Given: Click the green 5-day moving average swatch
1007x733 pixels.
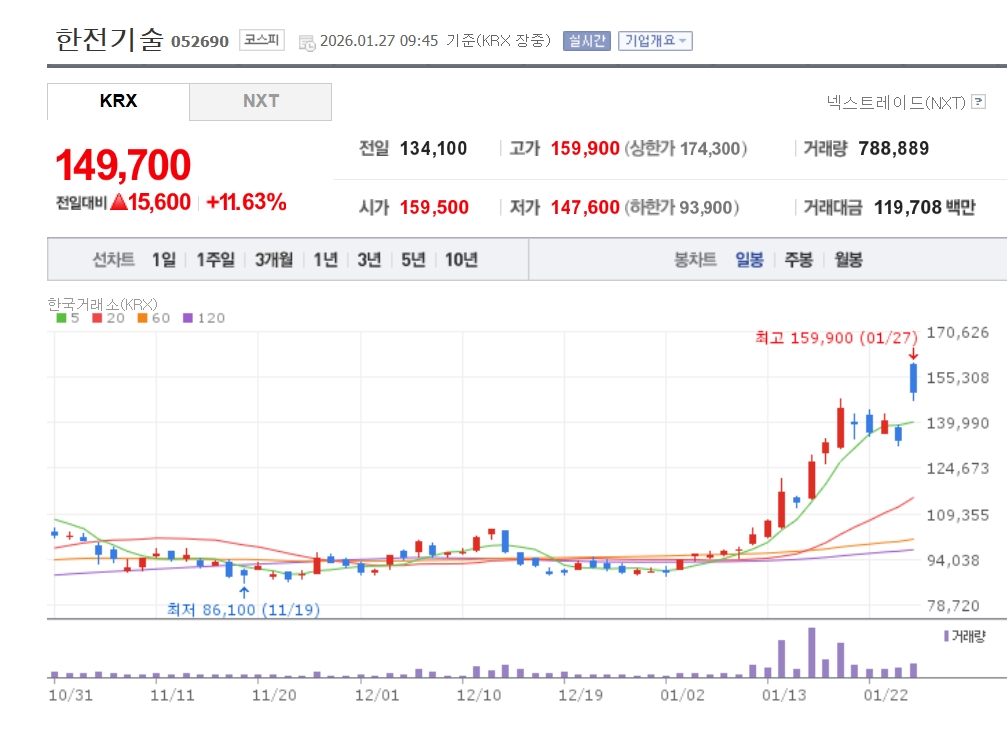Looking at the screenshot, I should 61,318.
